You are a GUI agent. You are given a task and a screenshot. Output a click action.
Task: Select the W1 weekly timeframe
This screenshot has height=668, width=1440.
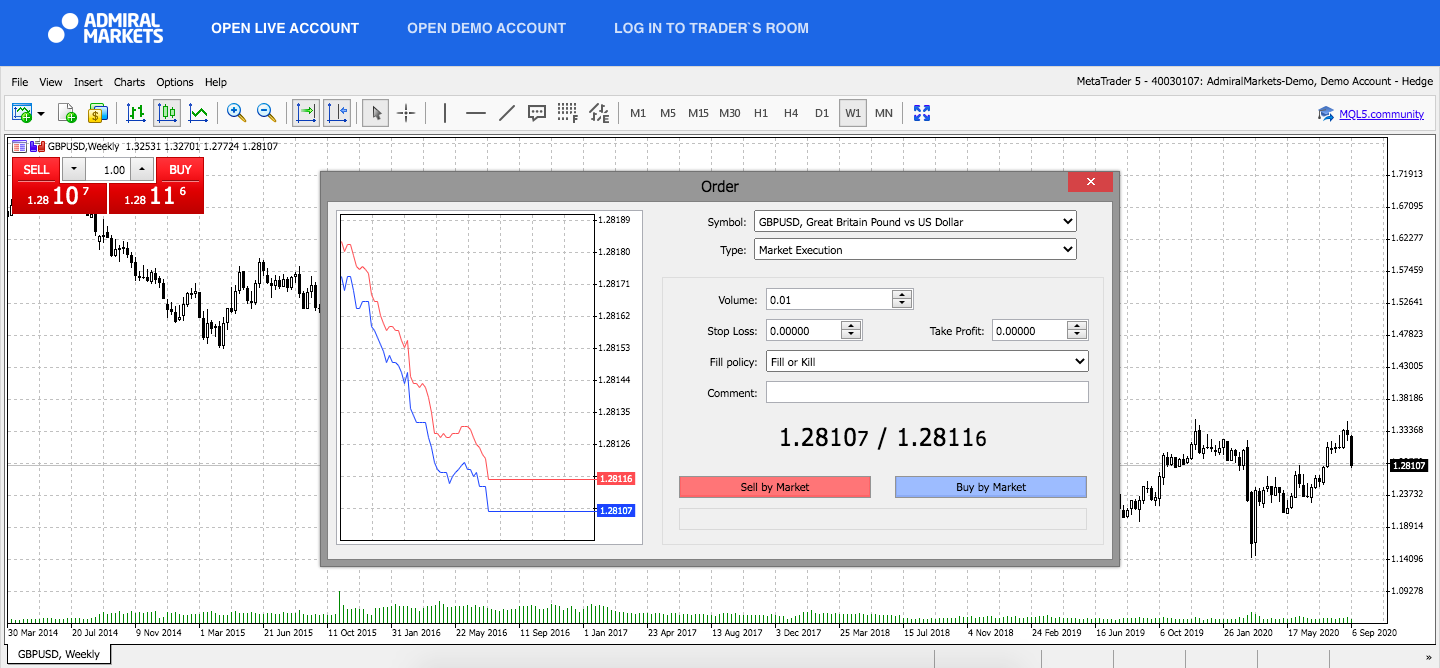[853, 113]
